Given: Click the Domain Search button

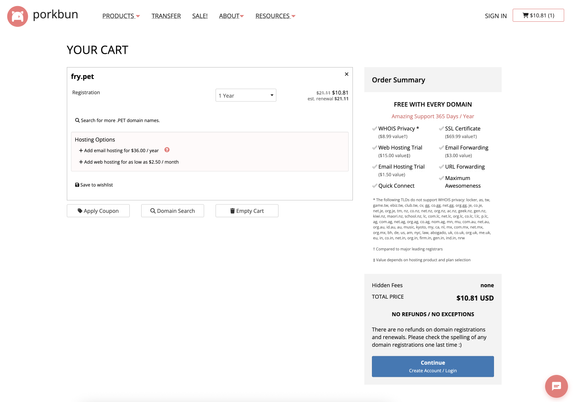Looking at the screenshot, I should (x=172, y=211).
